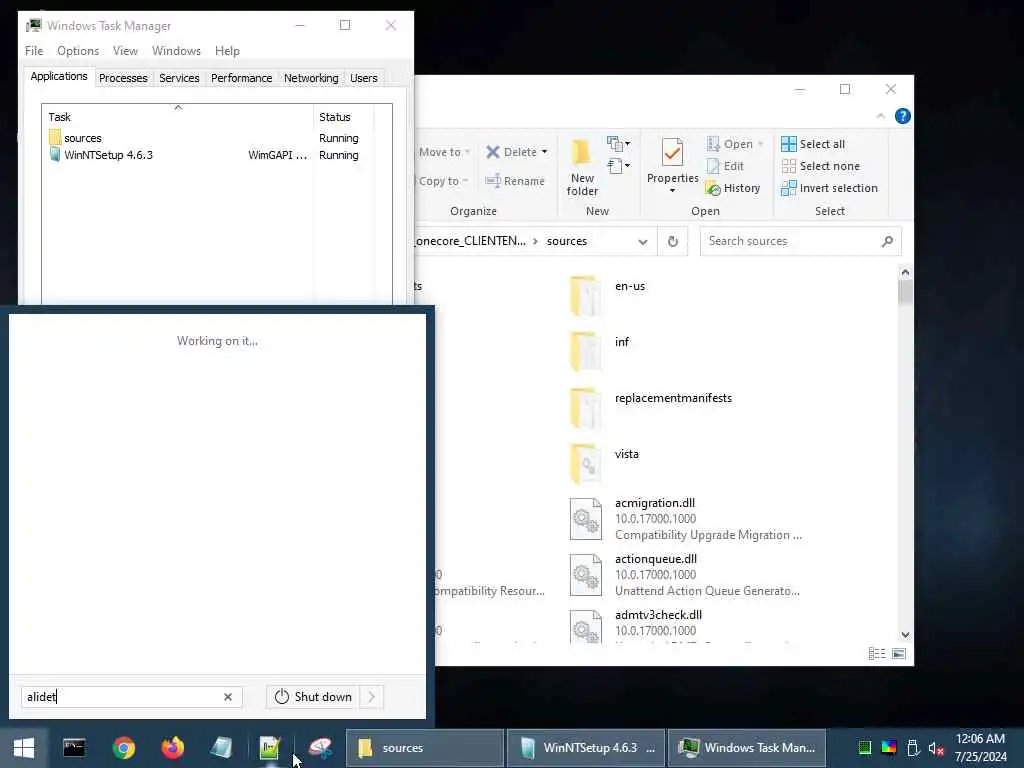Click the muted volume tray icon

tap(936, 748)
